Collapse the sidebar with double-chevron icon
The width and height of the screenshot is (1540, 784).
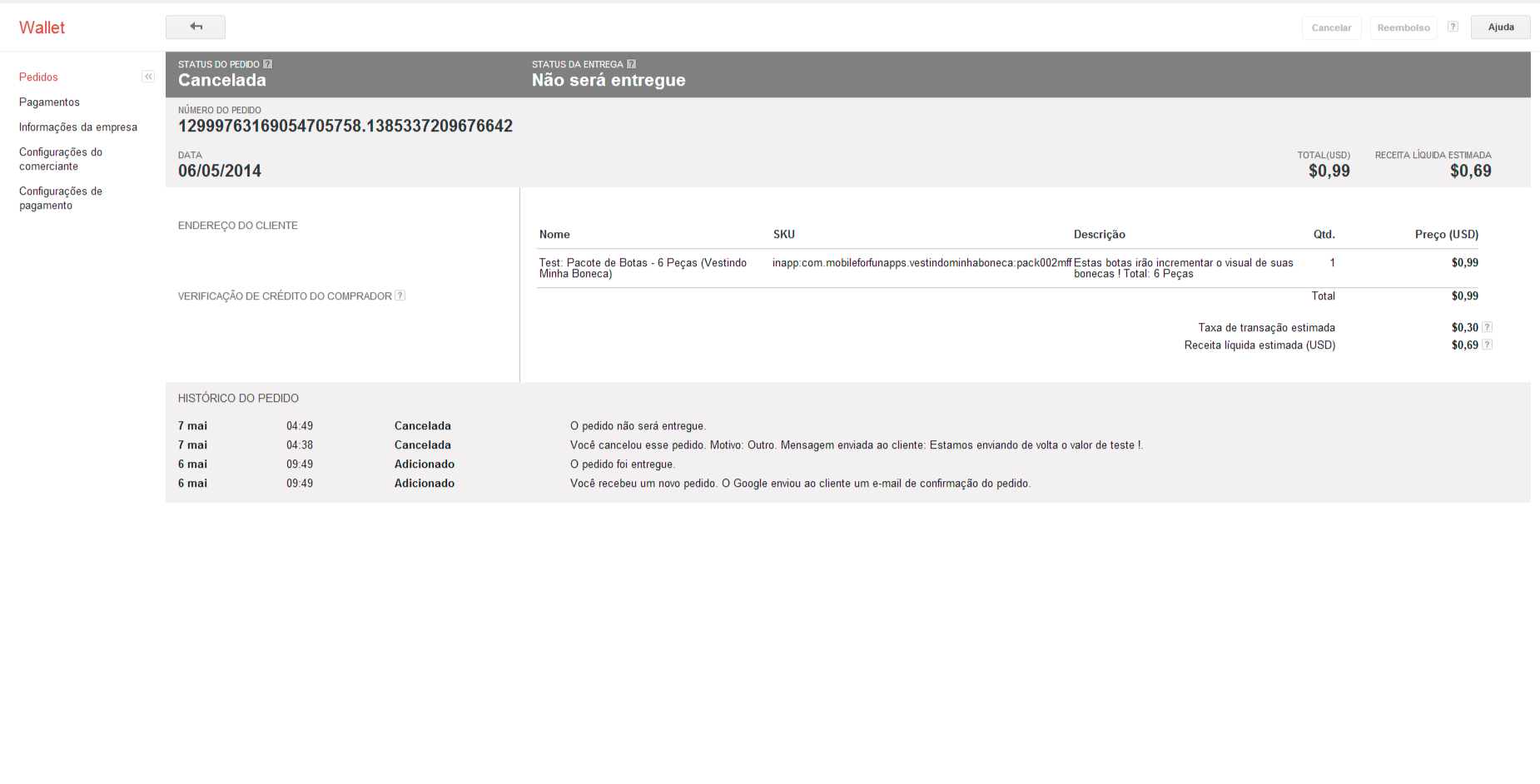(x=148, y=77)
